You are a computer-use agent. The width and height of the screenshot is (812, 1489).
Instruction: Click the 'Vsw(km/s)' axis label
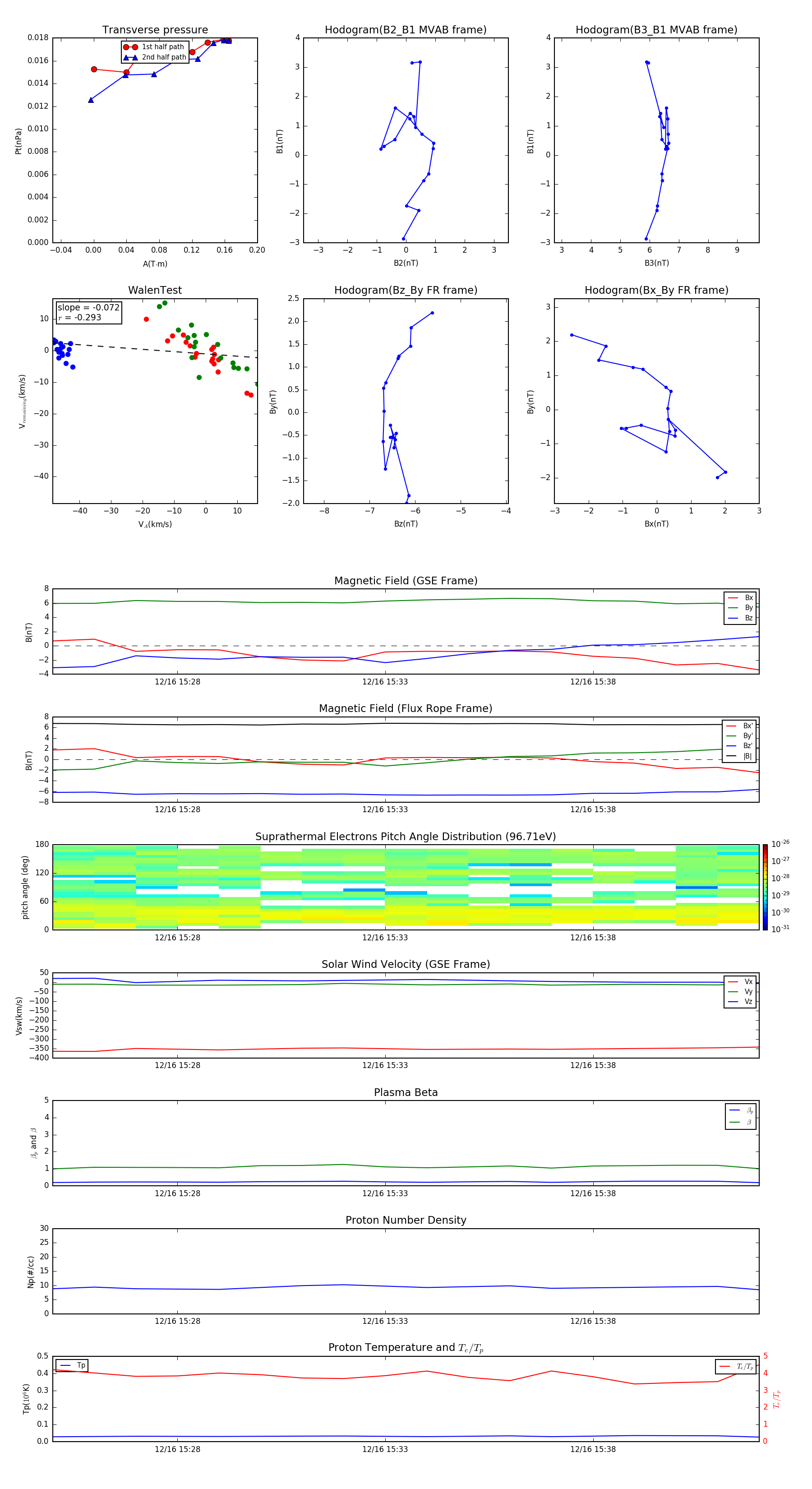18,1016
